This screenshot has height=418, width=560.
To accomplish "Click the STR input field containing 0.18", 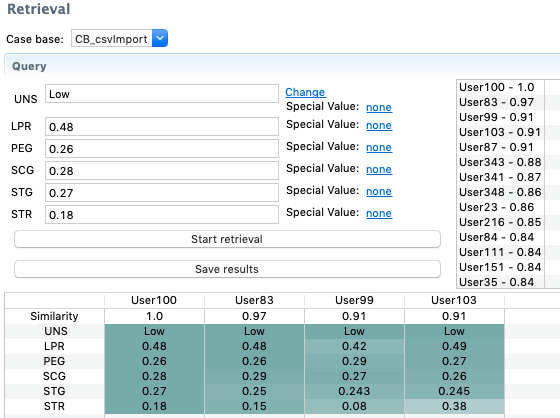I will (162, 214).
